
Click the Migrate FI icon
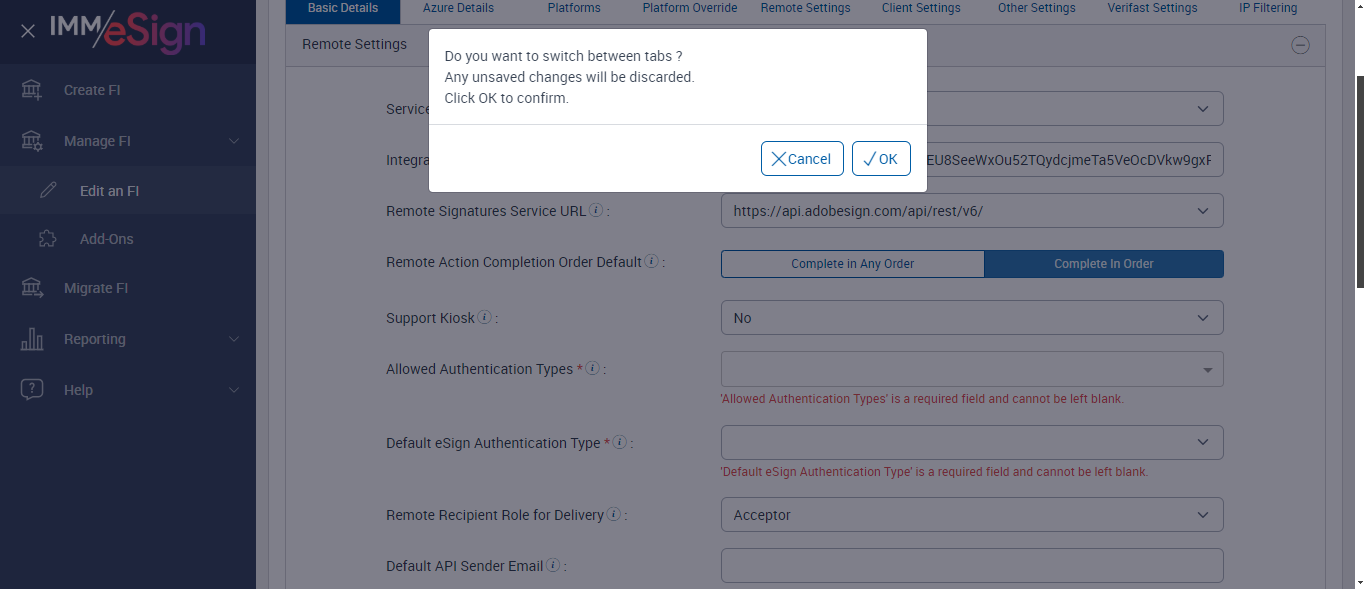(x=32, y=288)
